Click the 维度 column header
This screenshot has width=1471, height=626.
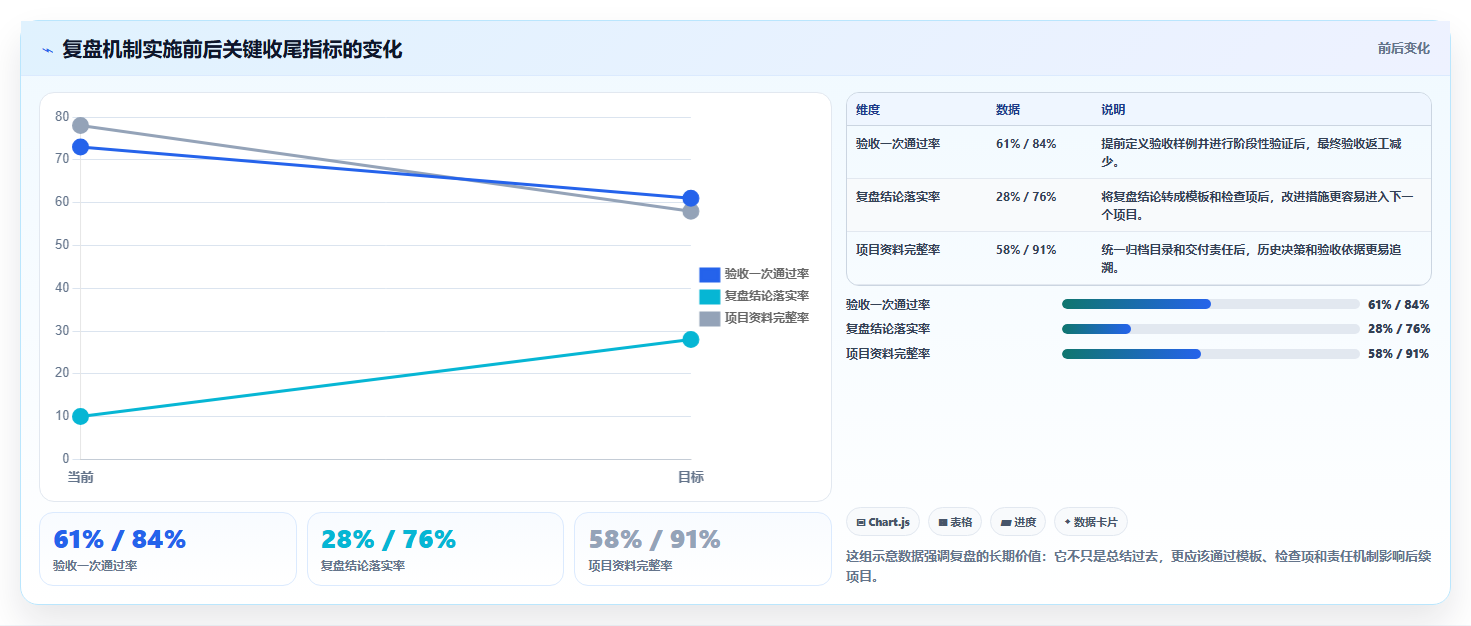[x=868, y=110]
